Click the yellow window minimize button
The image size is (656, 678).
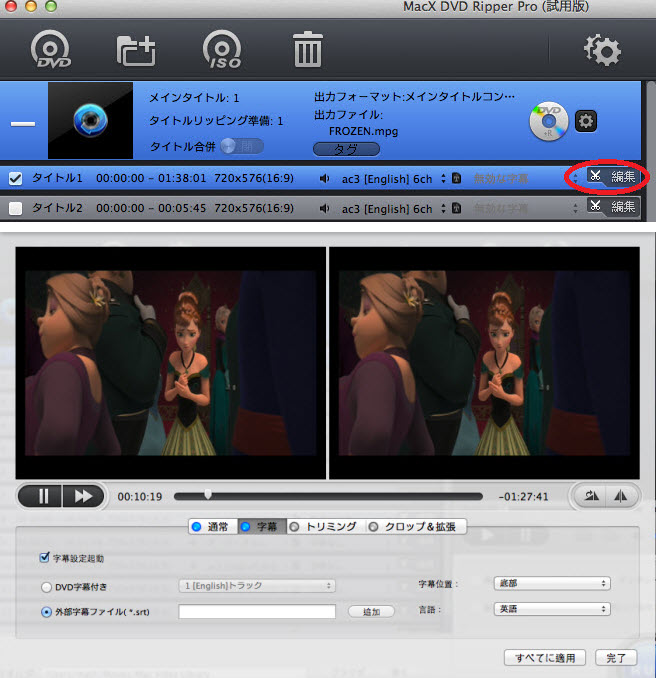click(x=31, y=6)
